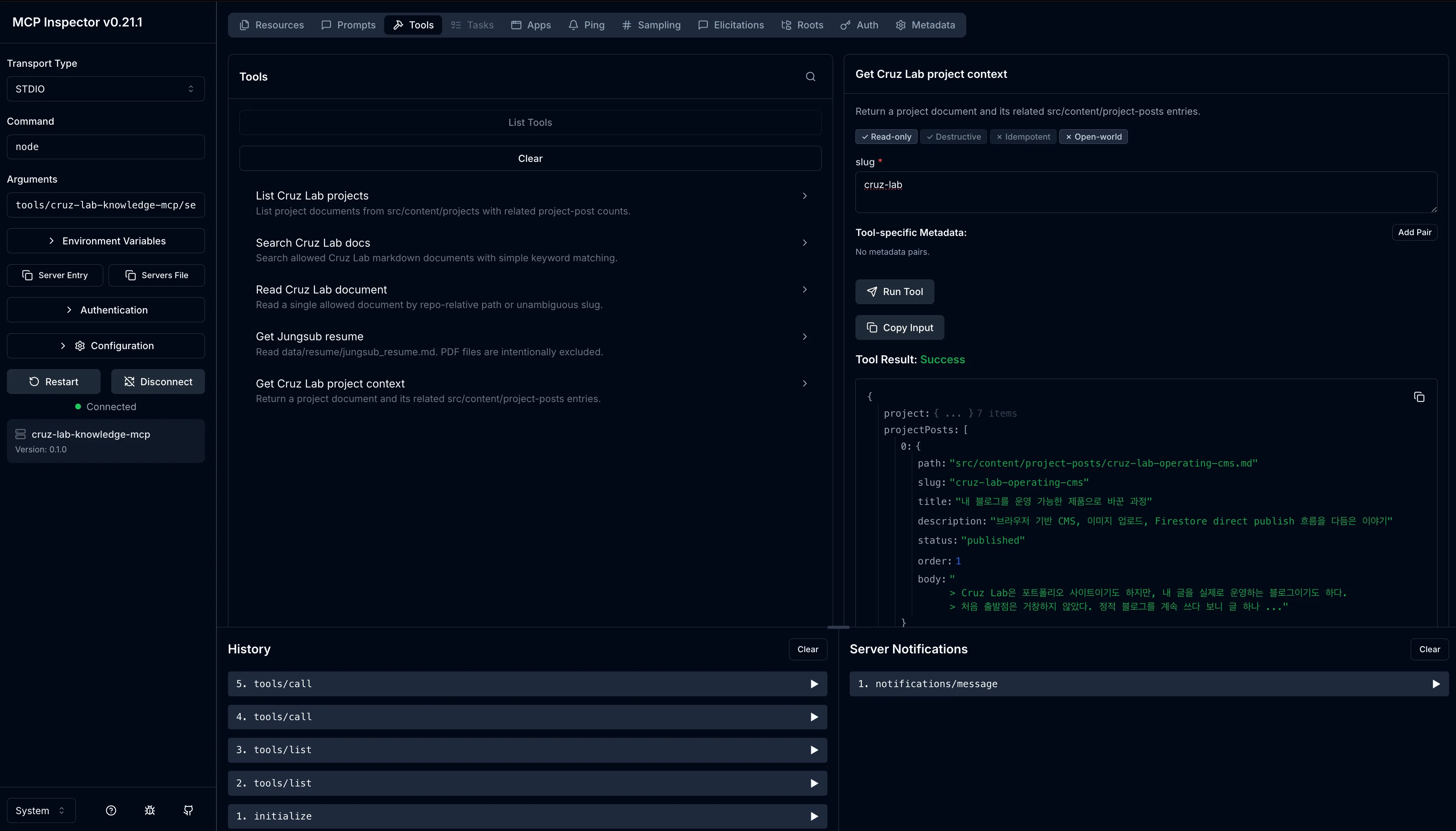Image resolution: width=1456 pixels, height=831 pixels.
Task: Switch to the Prompts tab
Action: (348, 25)
